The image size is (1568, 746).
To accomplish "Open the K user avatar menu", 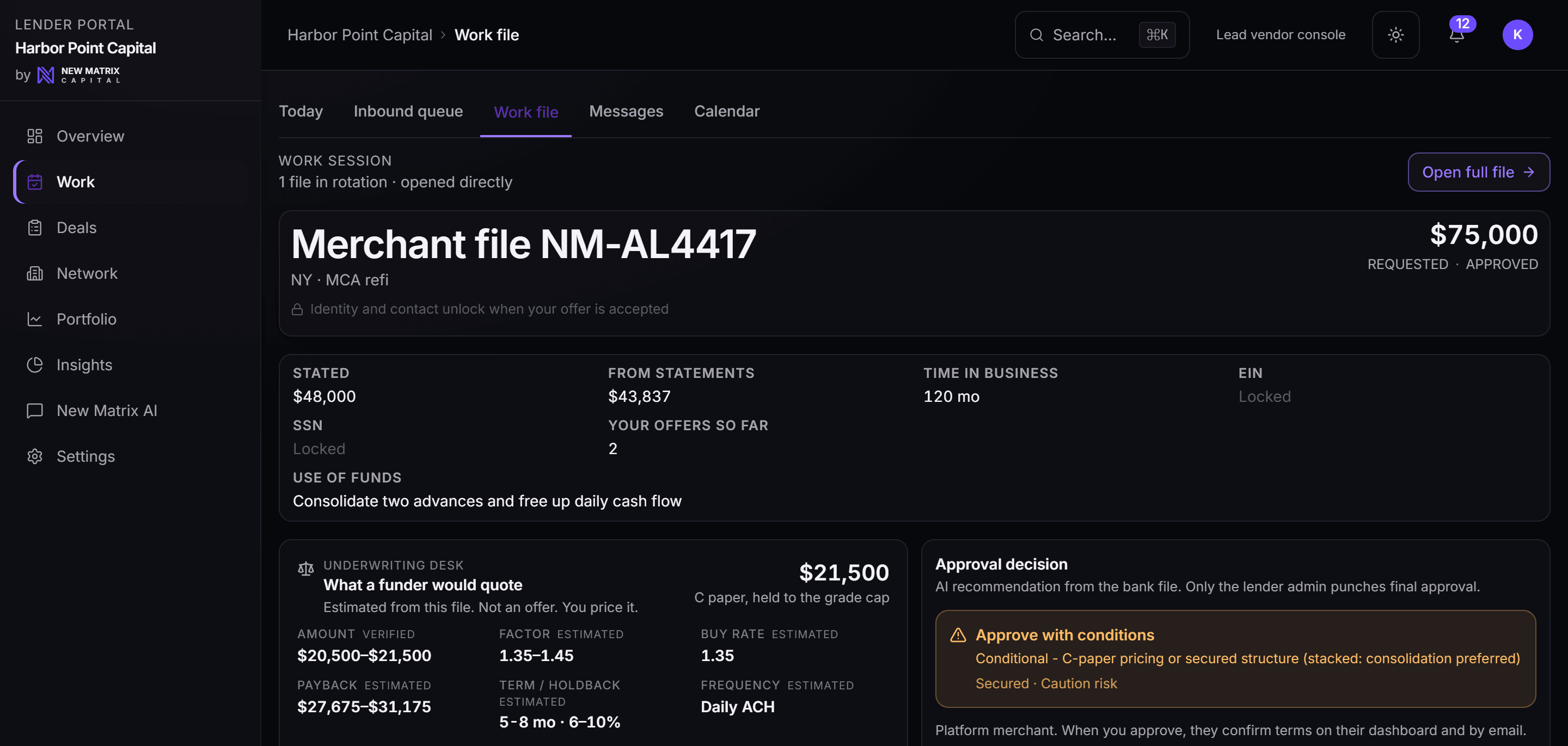I will pos(1517,35).
